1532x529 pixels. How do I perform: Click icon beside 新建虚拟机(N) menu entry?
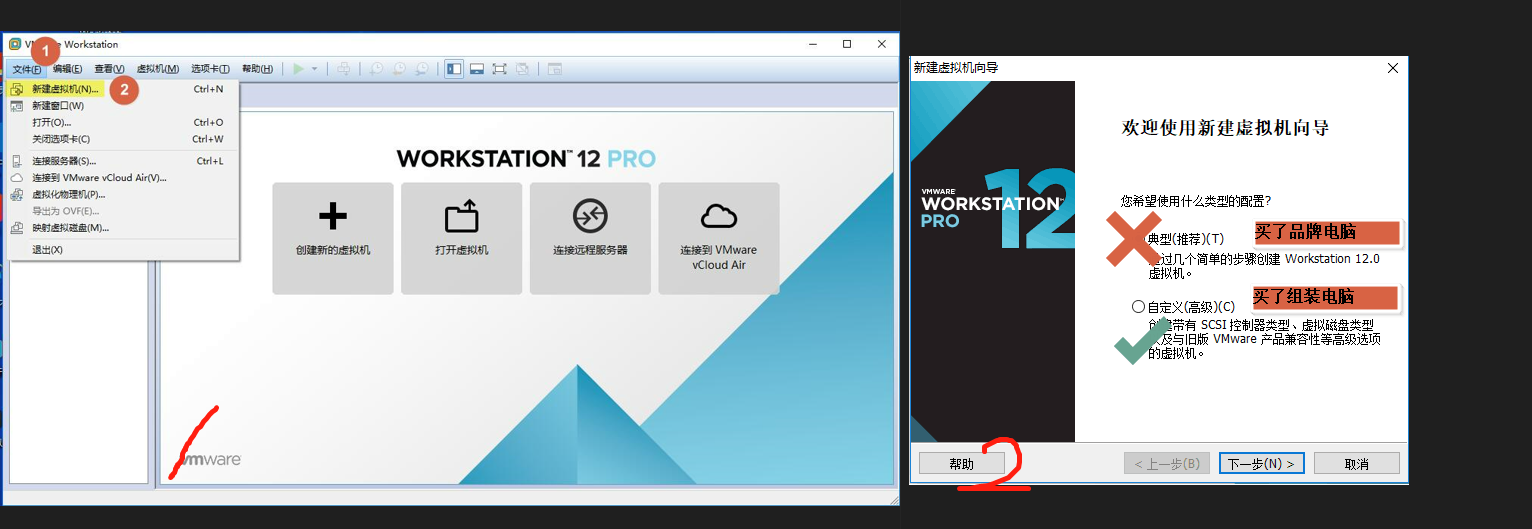pyautogui.click(x=17, y=89)
